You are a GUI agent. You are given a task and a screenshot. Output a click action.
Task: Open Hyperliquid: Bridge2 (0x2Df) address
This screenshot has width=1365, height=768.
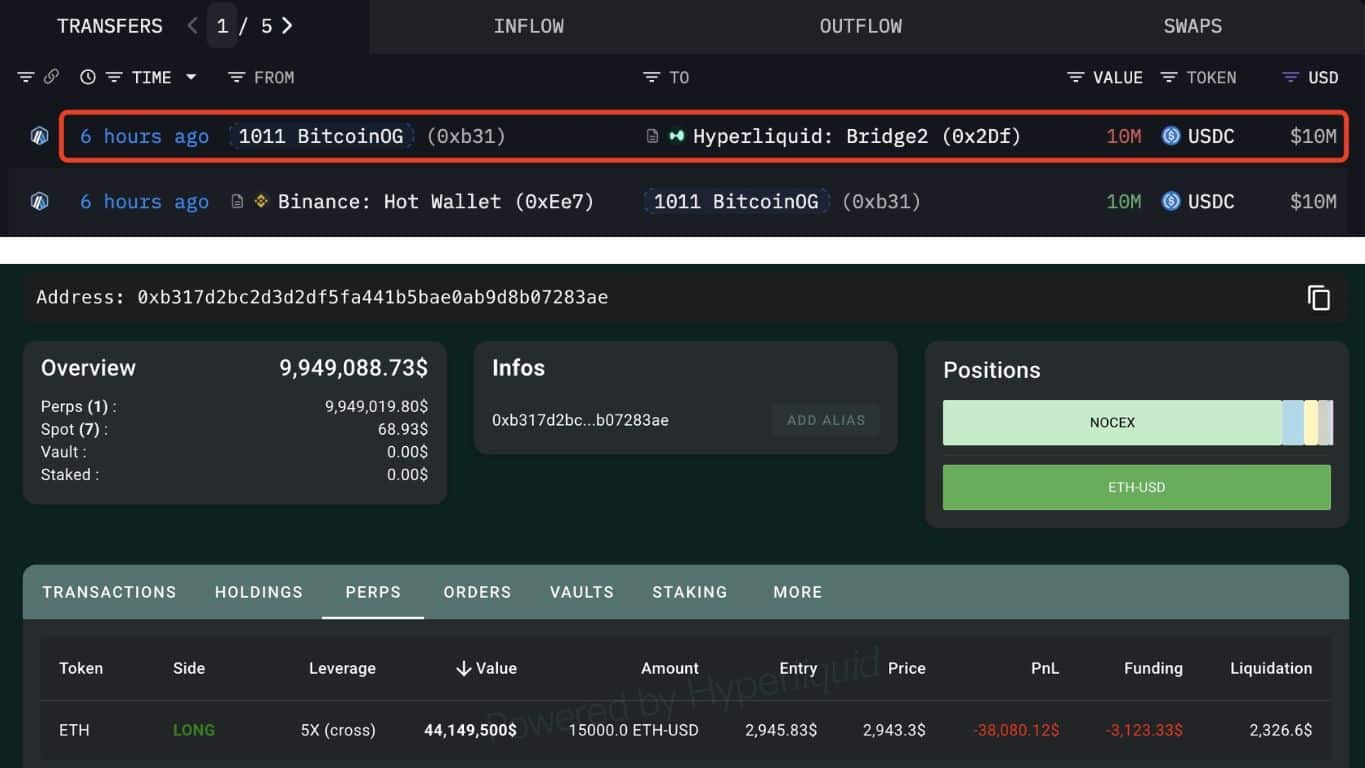(857, 136)
